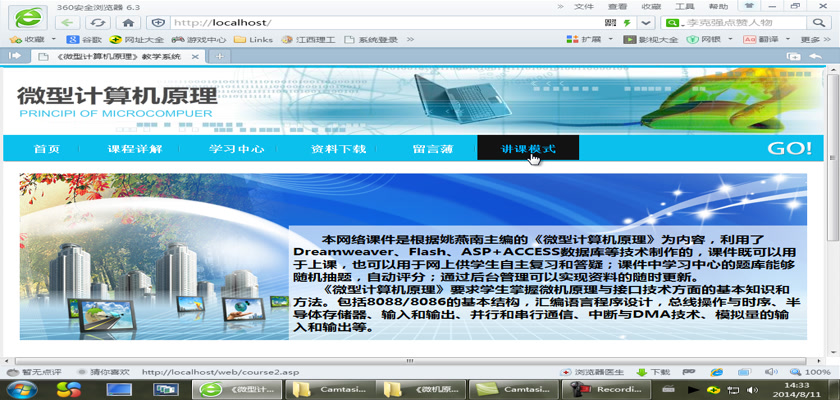
Task: Open the 江西理工 bookmark
Action: pyautogui.click(x=308, y=40)
